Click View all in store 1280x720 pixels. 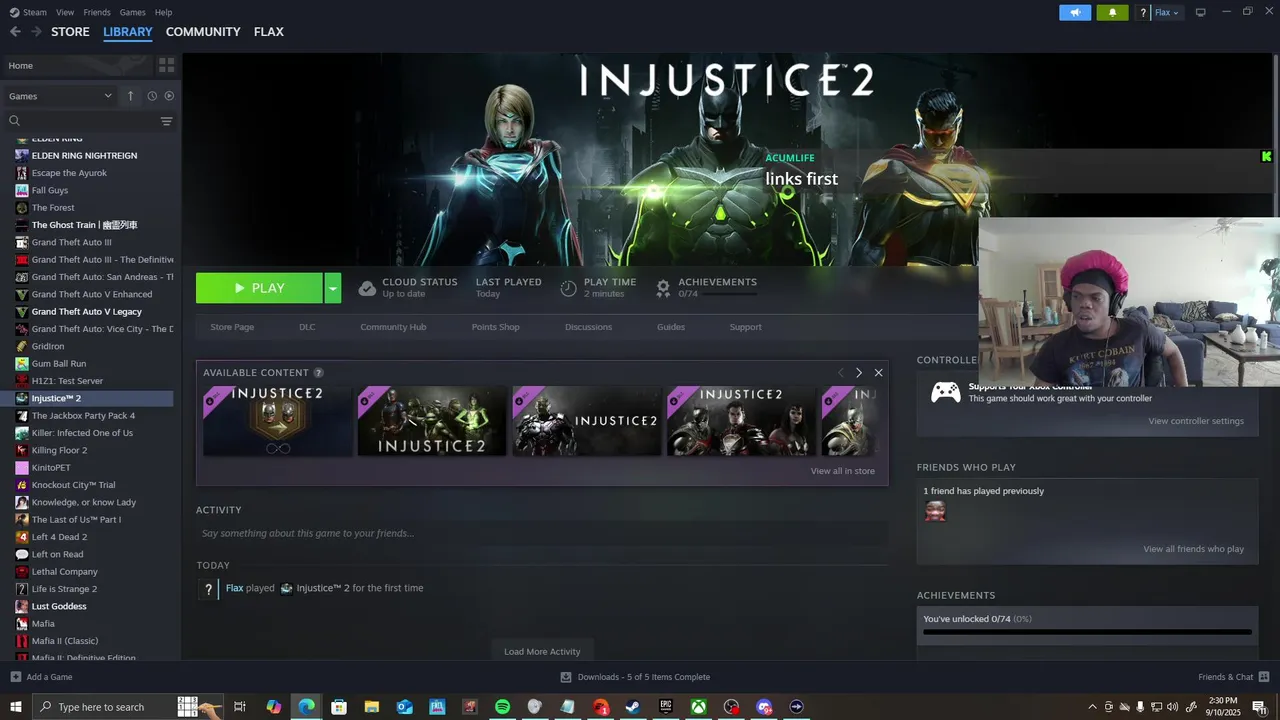pyautogui.click(x=842, y=471)
